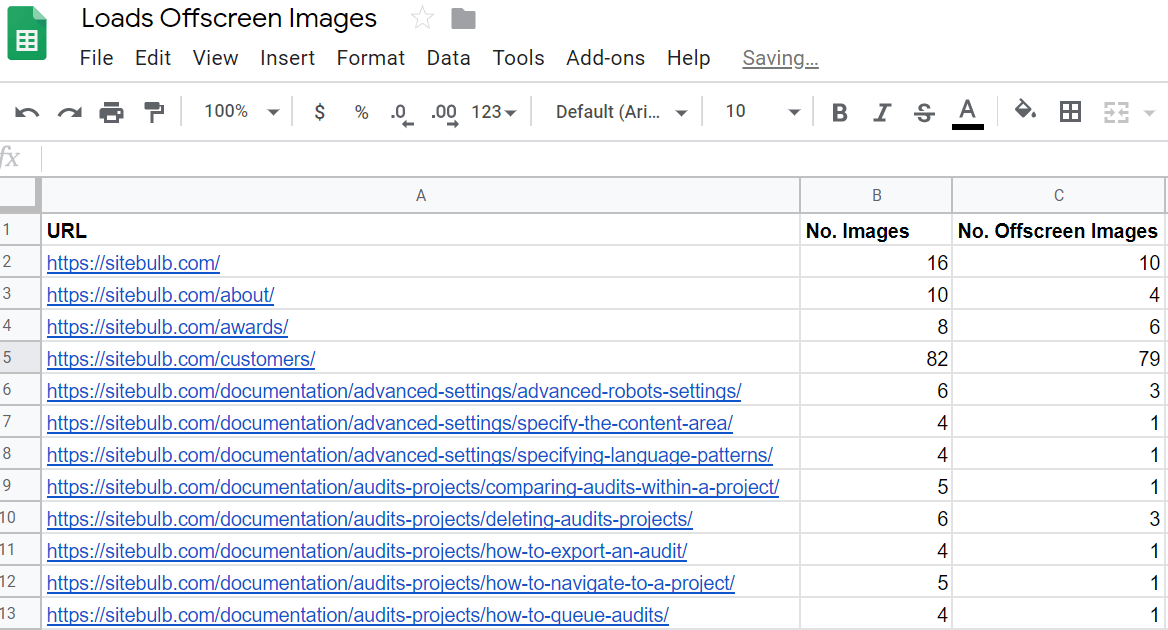Open the specify-the-content-area link

point(390,423)
